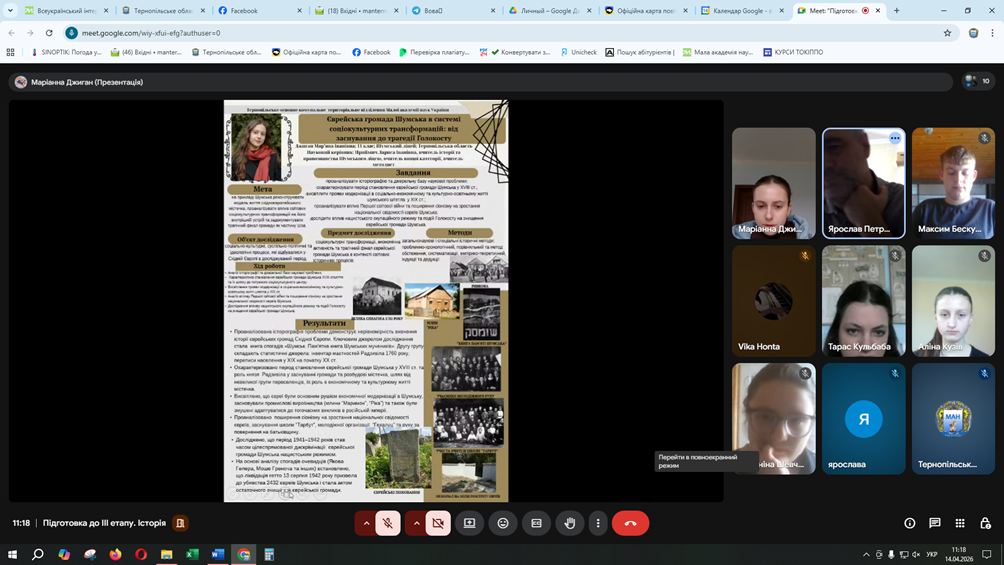Raise hand in the meeting
This screenshot has height=565, width=1004.
pyautogui.click(x=569, y=523)
